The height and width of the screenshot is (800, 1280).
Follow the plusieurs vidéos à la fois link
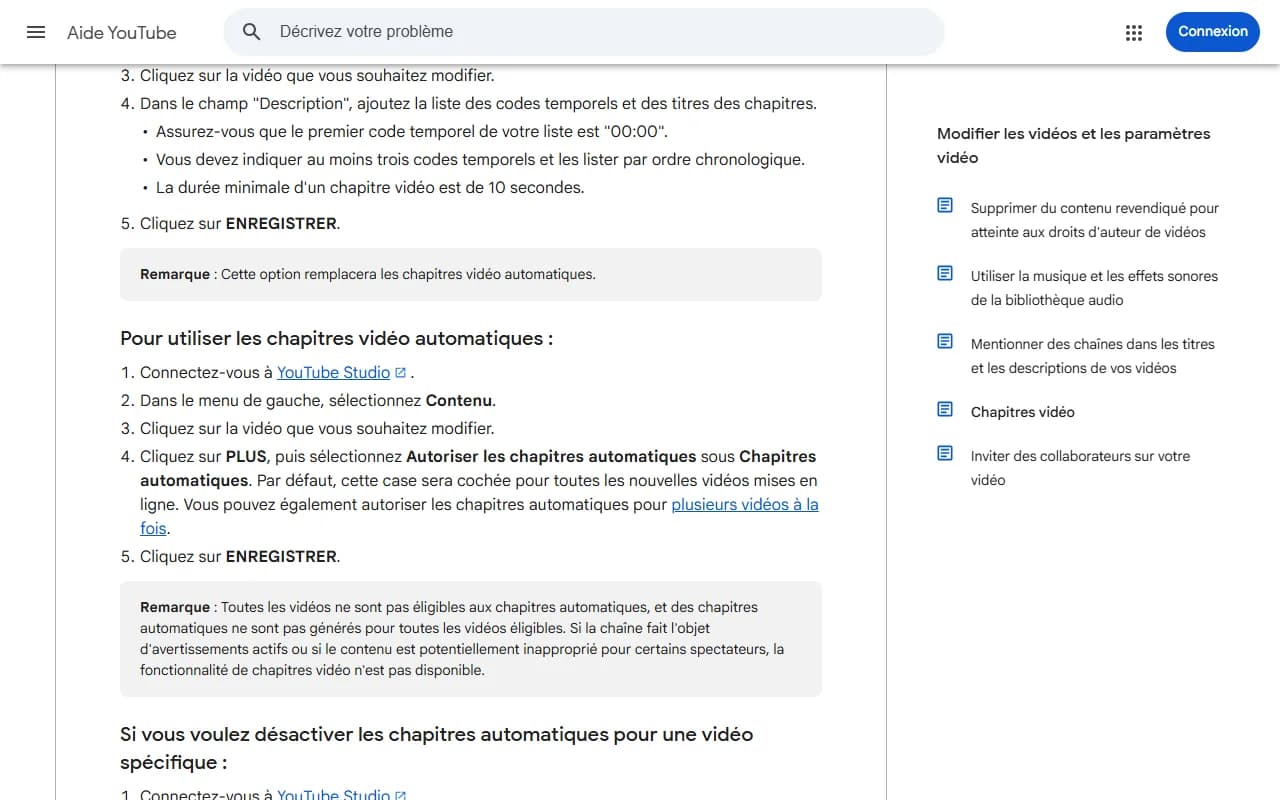(x=479, y=516)
